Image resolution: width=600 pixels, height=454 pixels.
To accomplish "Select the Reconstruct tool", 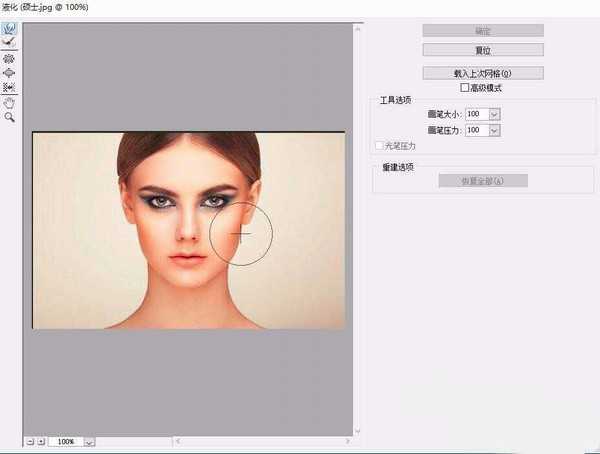I will [x=10, y=43].
